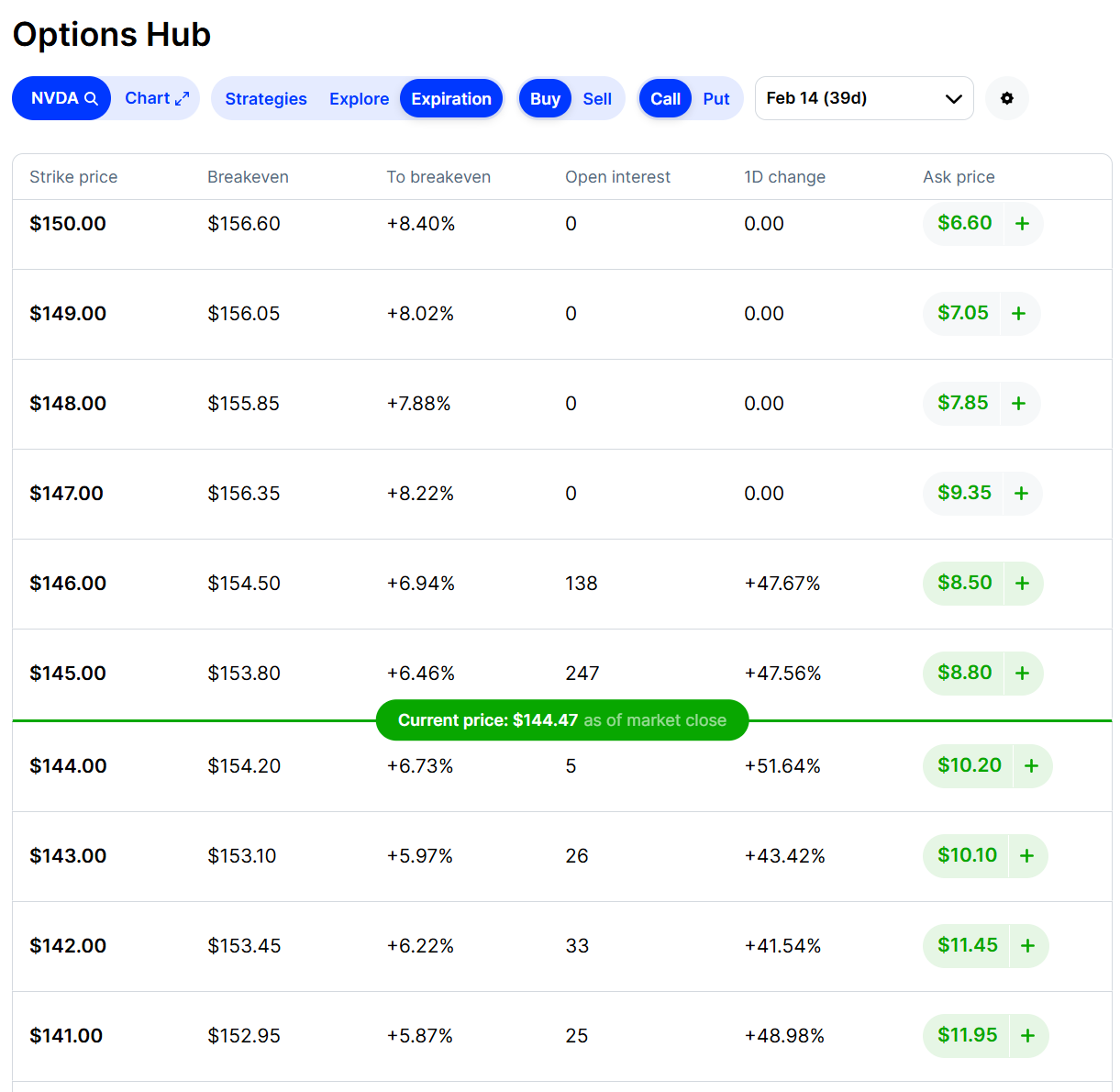
Task: Click the Open interest column header
Action: [x=617, y=177]
